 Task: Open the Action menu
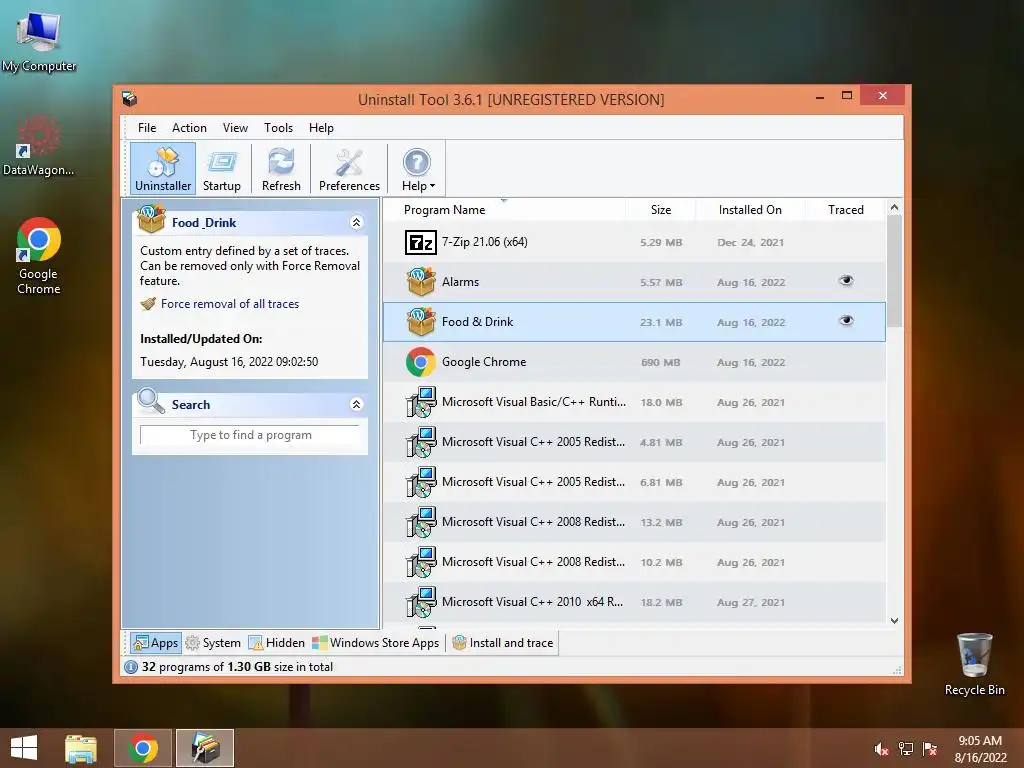pos(189,128)
